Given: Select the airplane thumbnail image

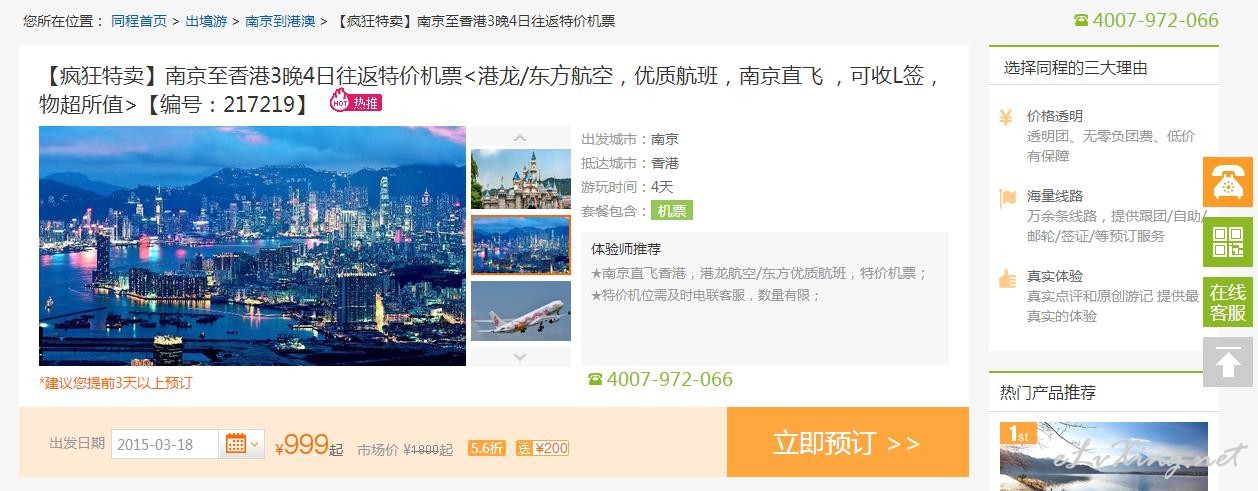Looking at the screenshot, I should 520,311.
